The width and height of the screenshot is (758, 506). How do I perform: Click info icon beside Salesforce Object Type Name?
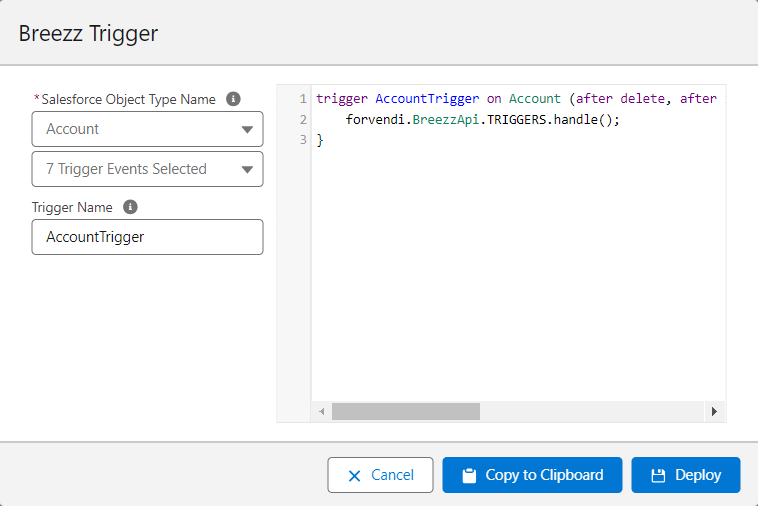(233, 99)
